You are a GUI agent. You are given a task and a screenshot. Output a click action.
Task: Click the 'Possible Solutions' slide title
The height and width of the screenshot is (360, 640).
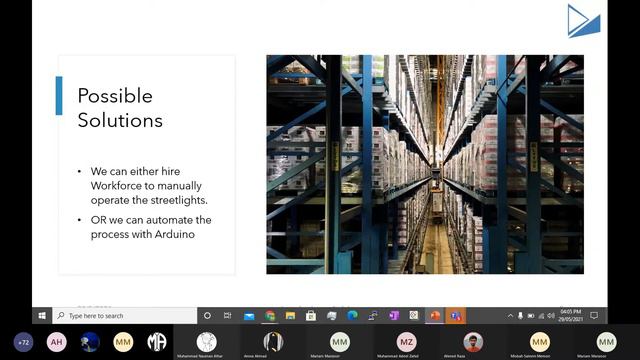point(120,108)
